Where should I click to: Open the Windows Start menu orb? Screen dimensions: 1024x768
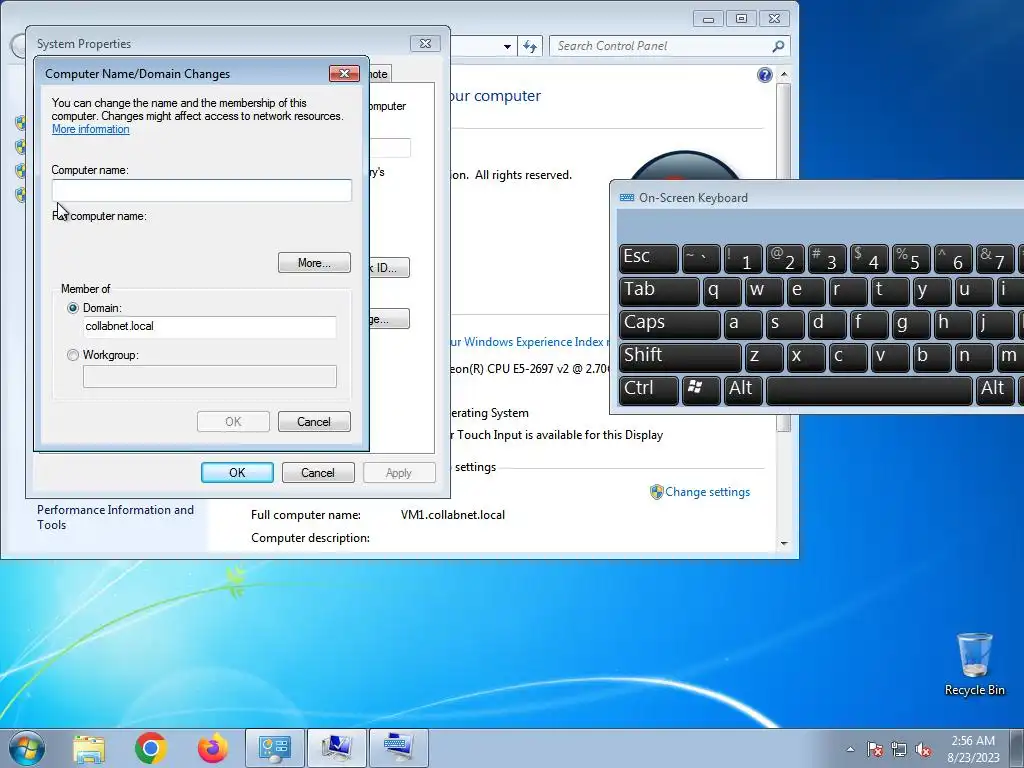point(26,748)
